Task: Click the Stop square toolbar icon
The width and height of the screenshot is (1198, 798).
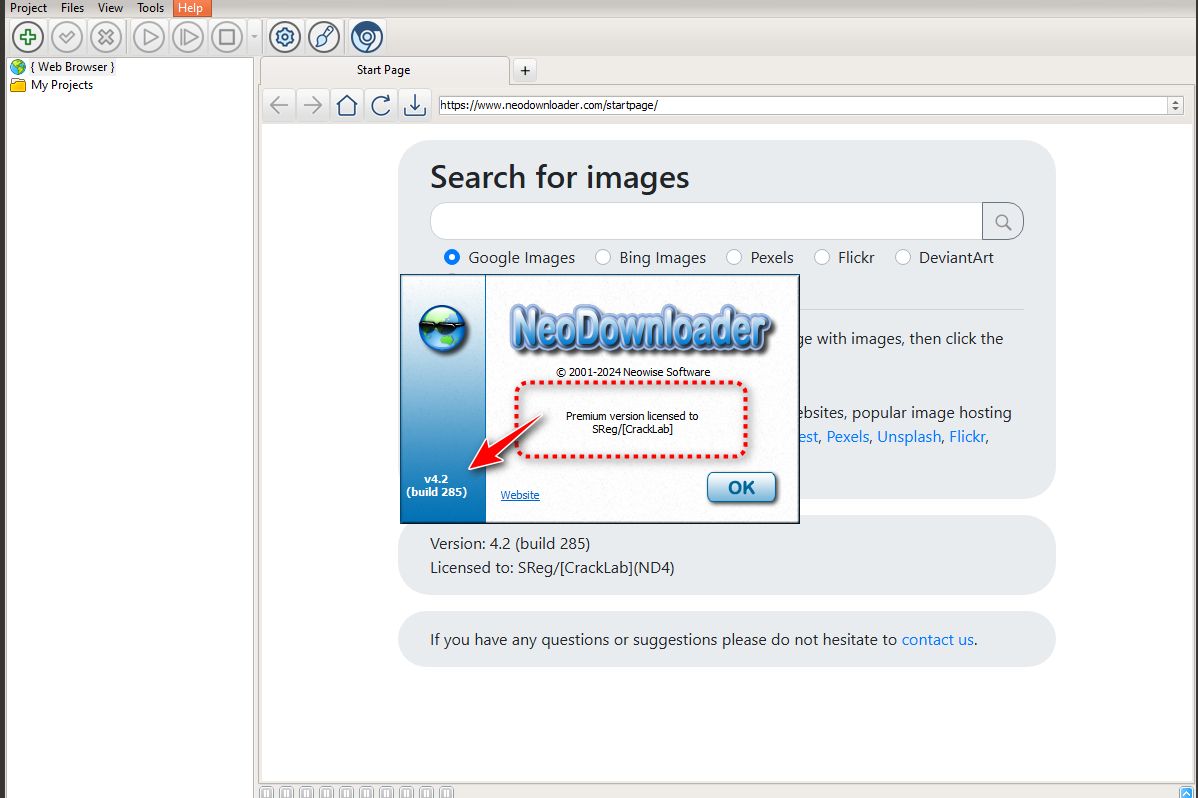Action: tap(227, 37)
